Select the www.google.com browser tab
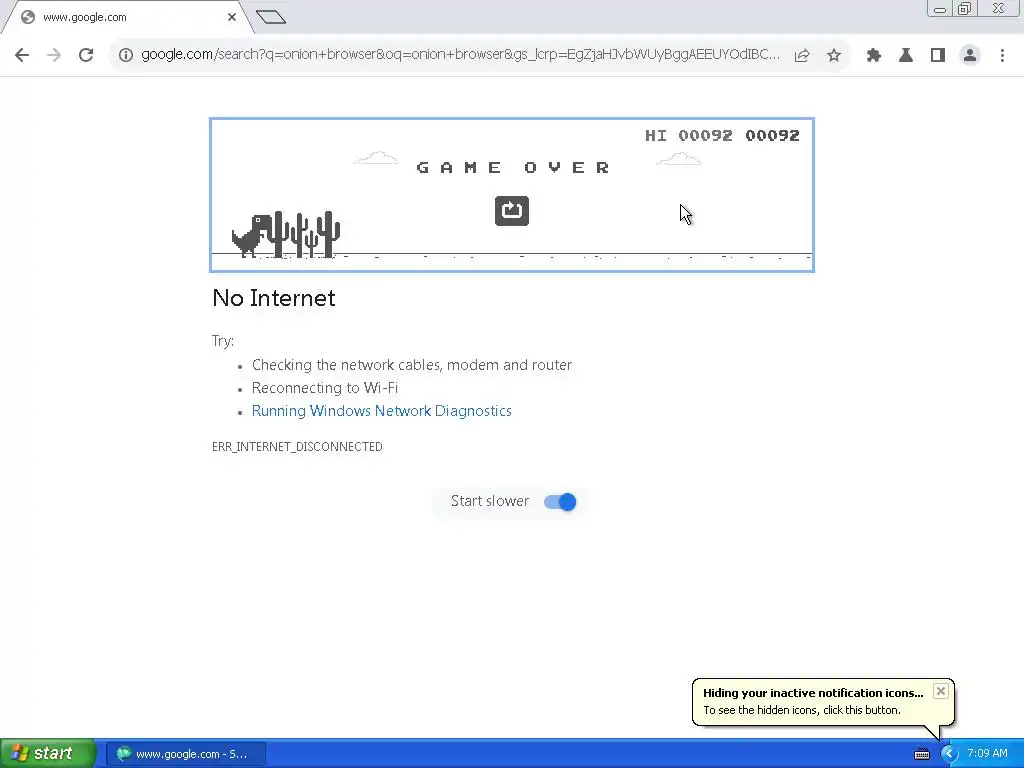This screenshot has height=768, width=1024. (x=128, y=18)
